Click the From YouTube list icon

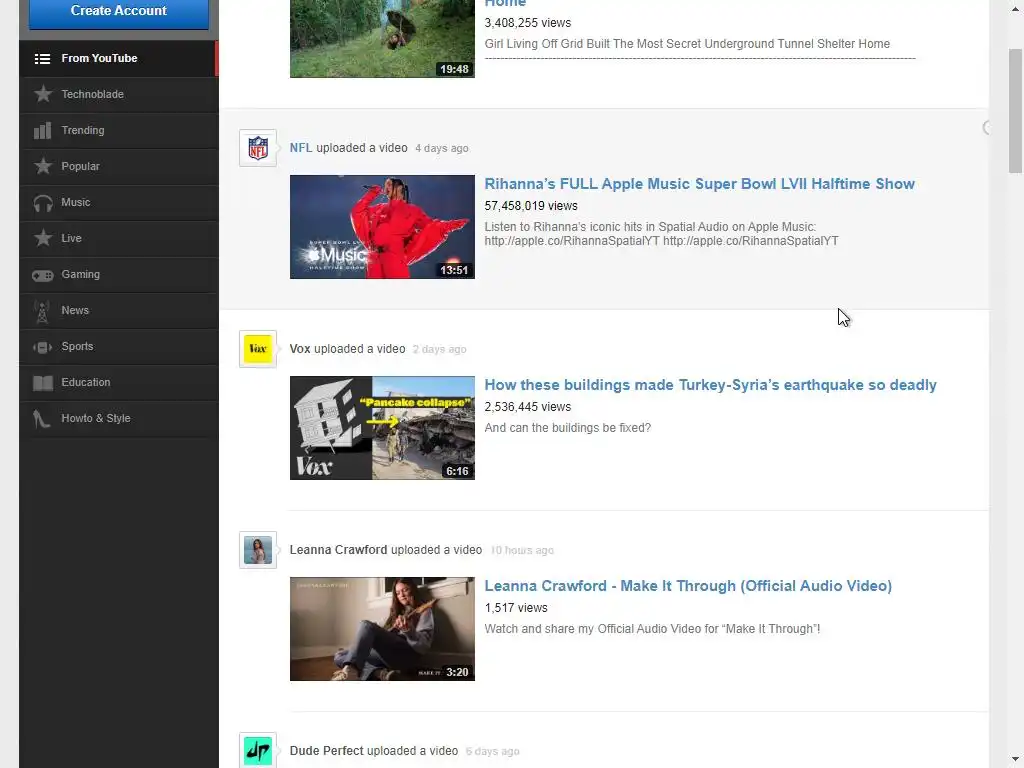[42, 59]
